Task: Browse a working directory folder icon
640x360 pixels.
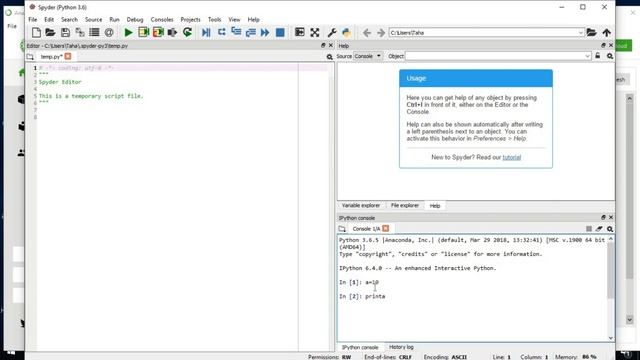Action: click(591, 32)
